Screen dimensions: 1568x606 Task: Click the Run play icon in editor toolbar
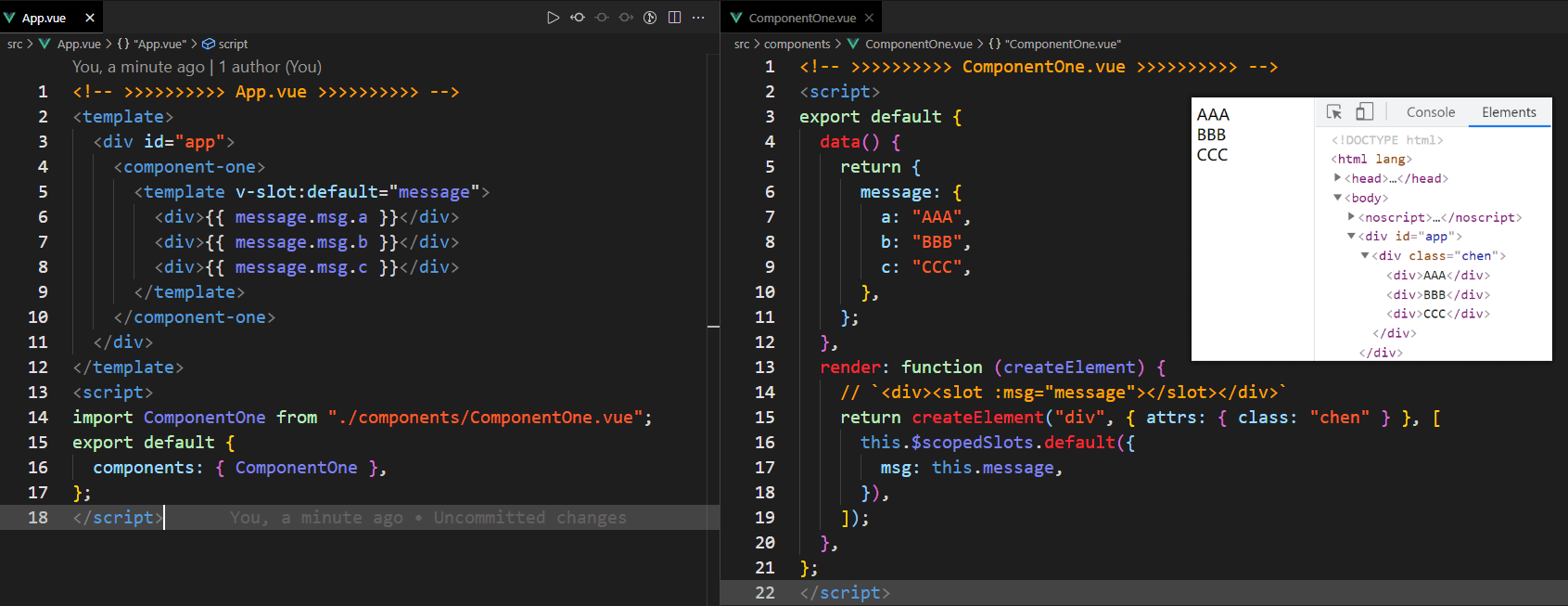[553, 18]
